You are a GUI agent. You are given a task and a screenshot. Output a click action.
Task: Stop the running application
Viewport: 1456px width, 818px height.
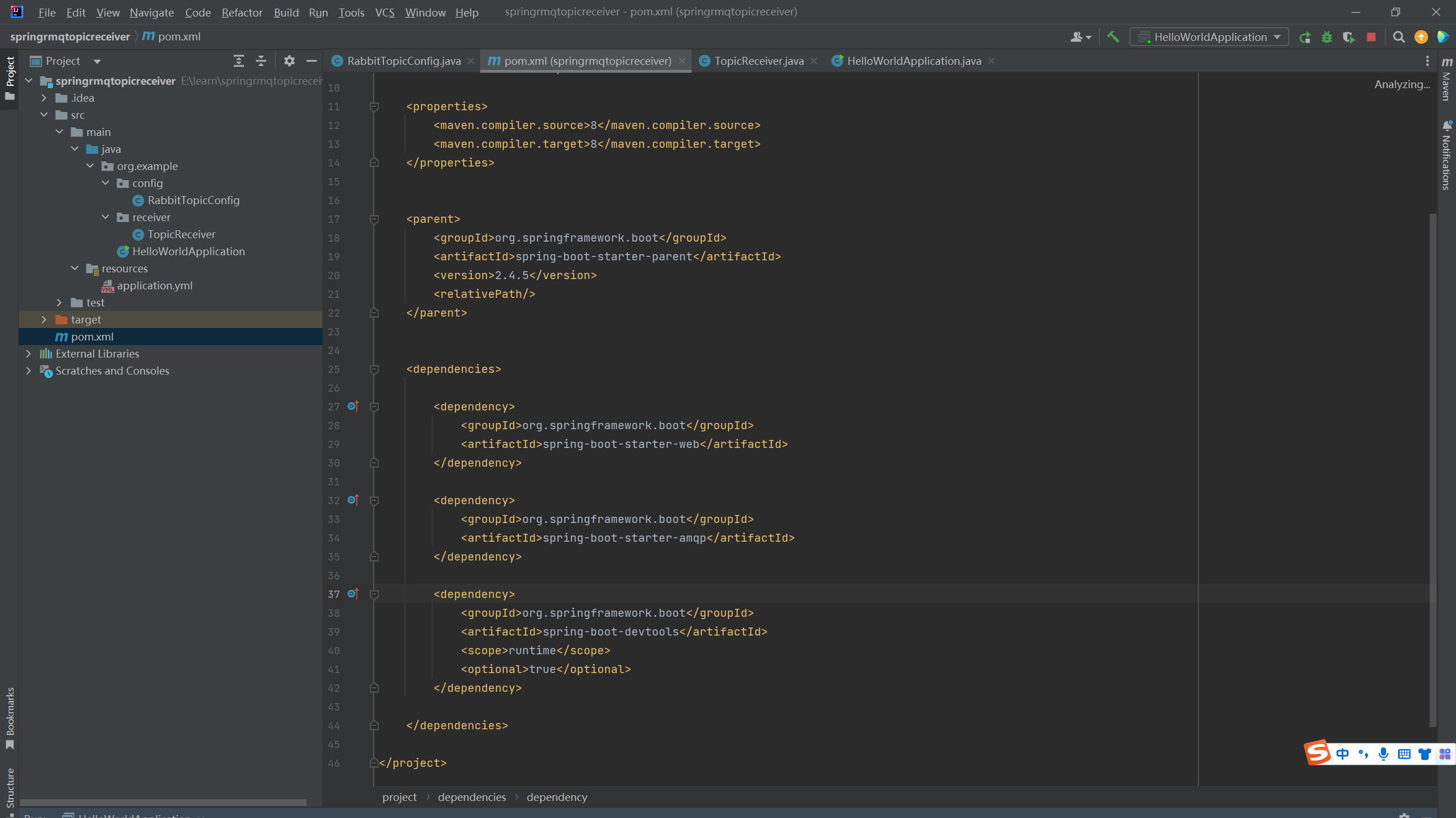click(1371, 38)
